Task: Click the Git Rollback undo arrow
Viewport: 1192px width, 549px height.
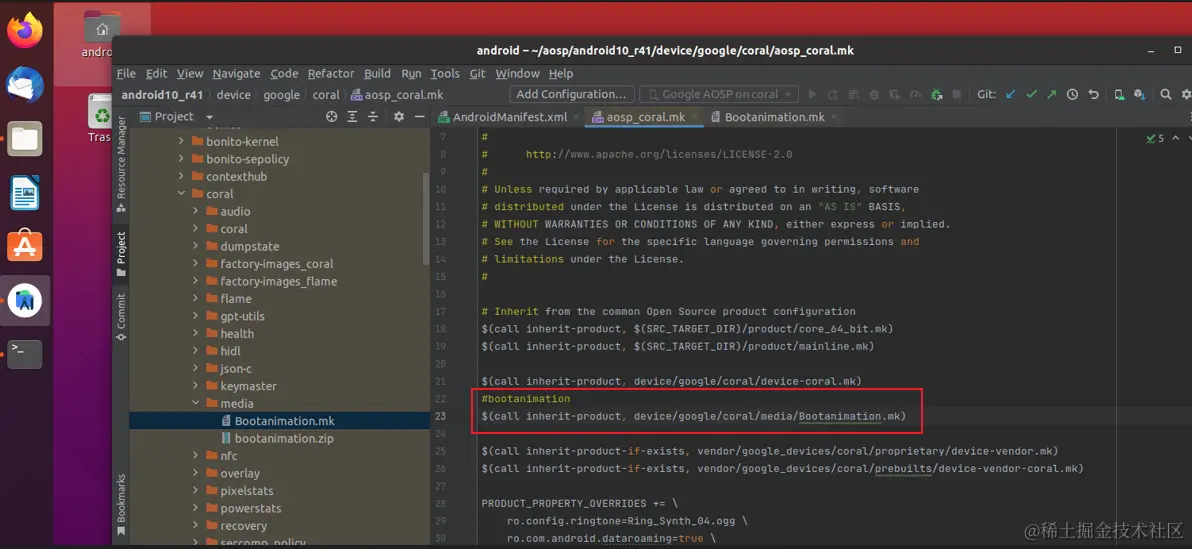Action: [x=1093, y=94]
